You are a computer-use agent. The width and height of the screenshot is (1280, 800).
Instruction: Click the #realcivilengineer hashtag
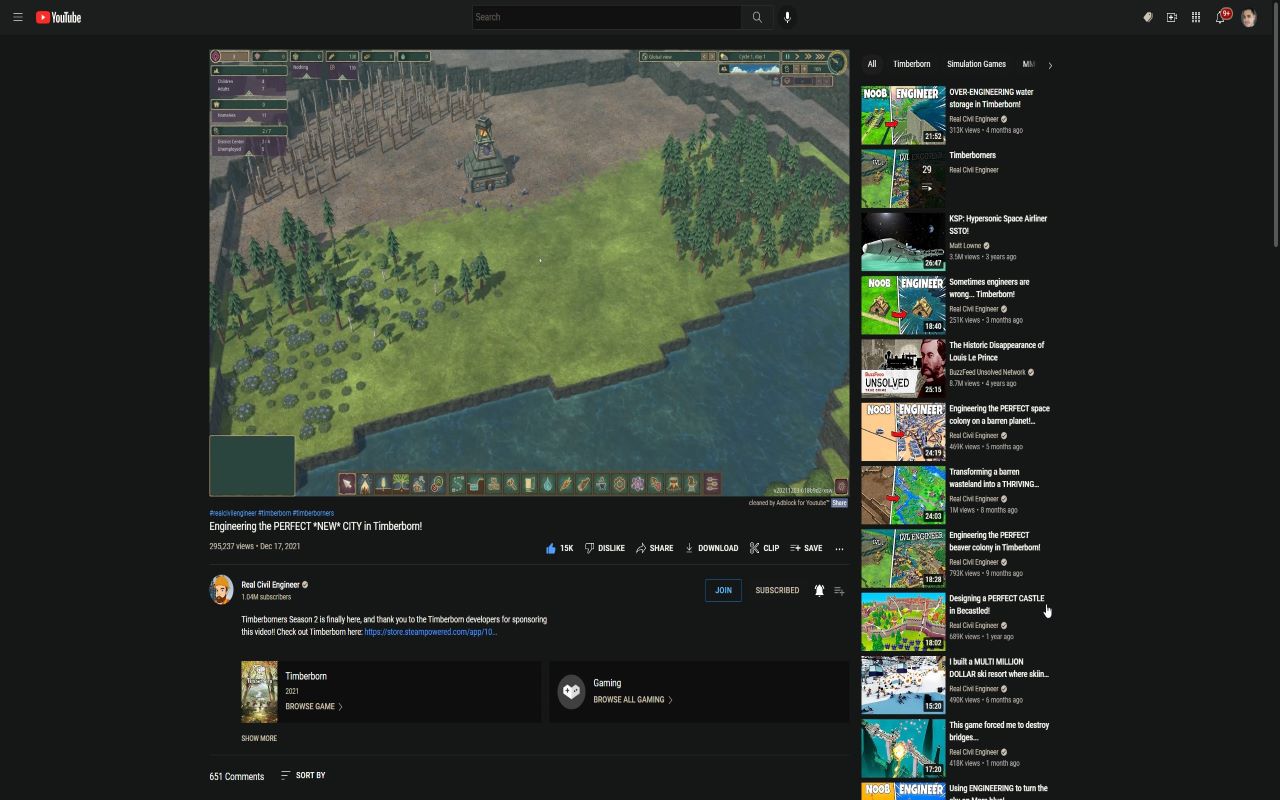coord(232,513)
